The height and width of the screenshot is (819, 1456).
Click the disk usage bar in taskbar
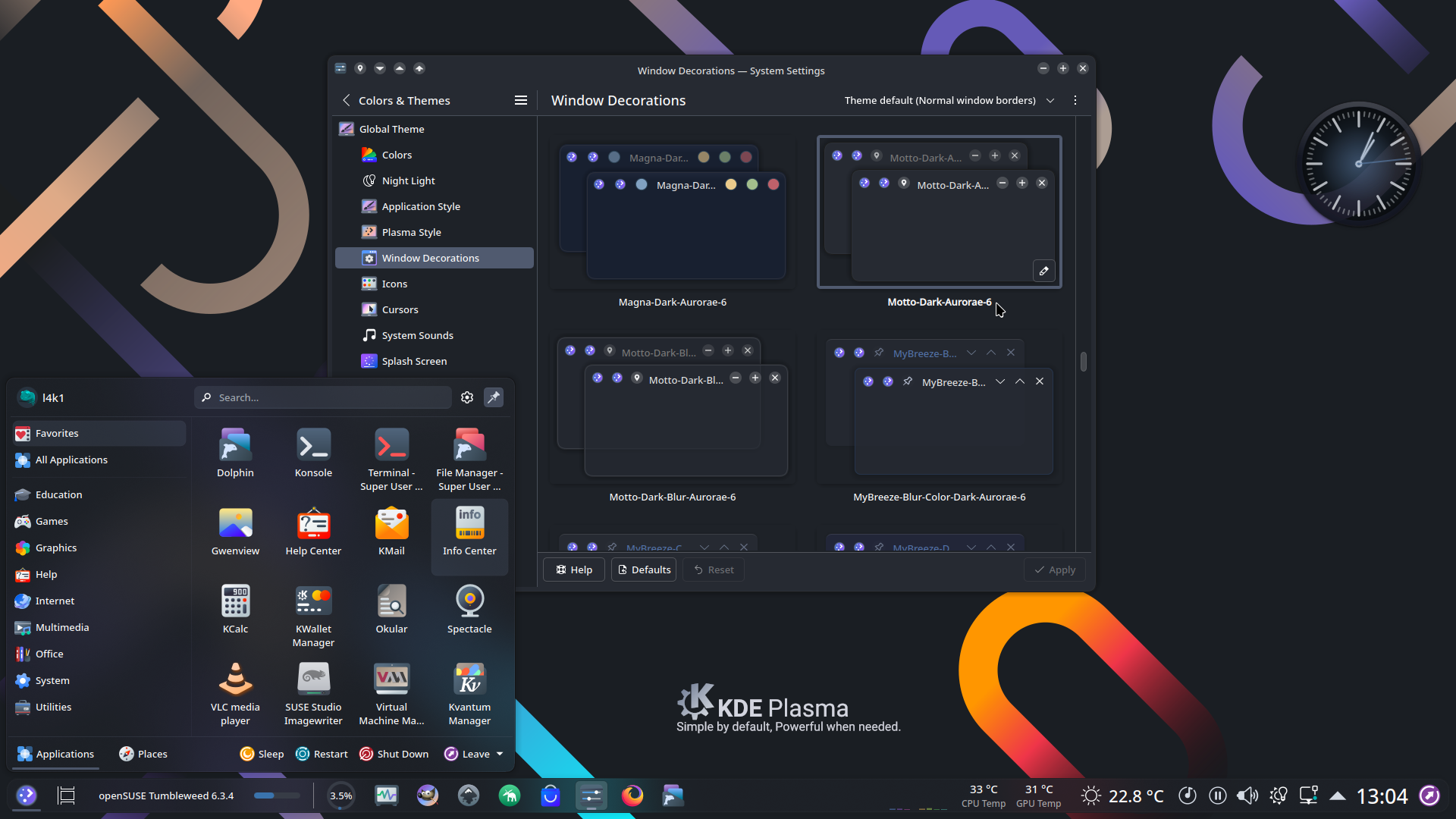point(277,795)
